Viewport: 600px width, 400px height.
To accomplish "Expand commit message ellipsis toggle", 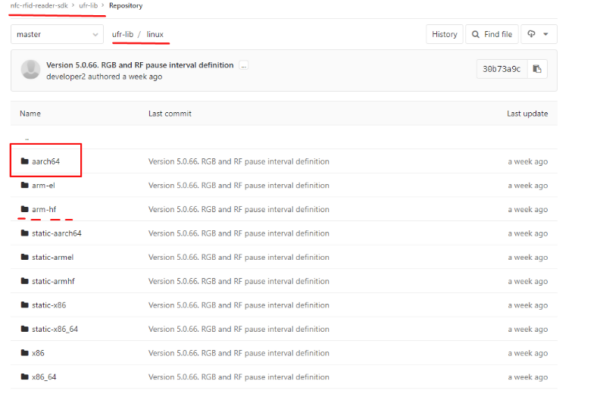I will coord(243,65).
